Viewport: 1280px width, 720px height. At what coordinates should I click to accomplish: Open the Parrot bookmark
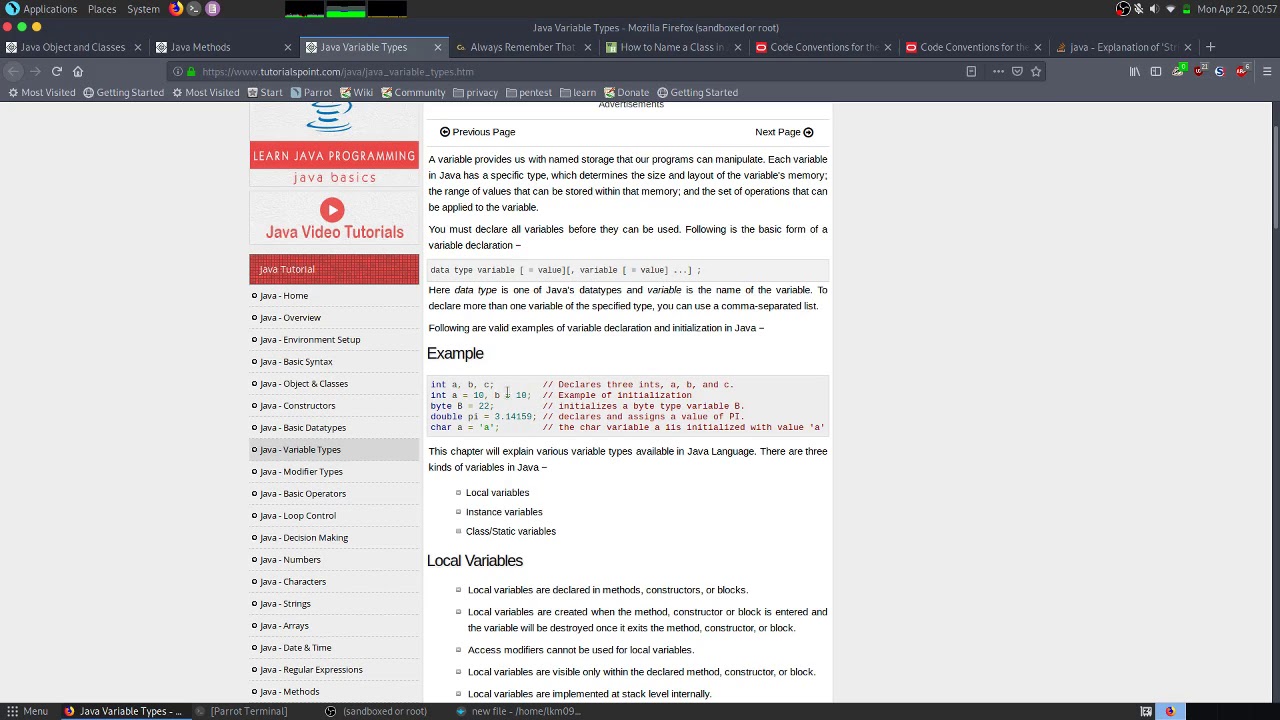click(311, 92)
